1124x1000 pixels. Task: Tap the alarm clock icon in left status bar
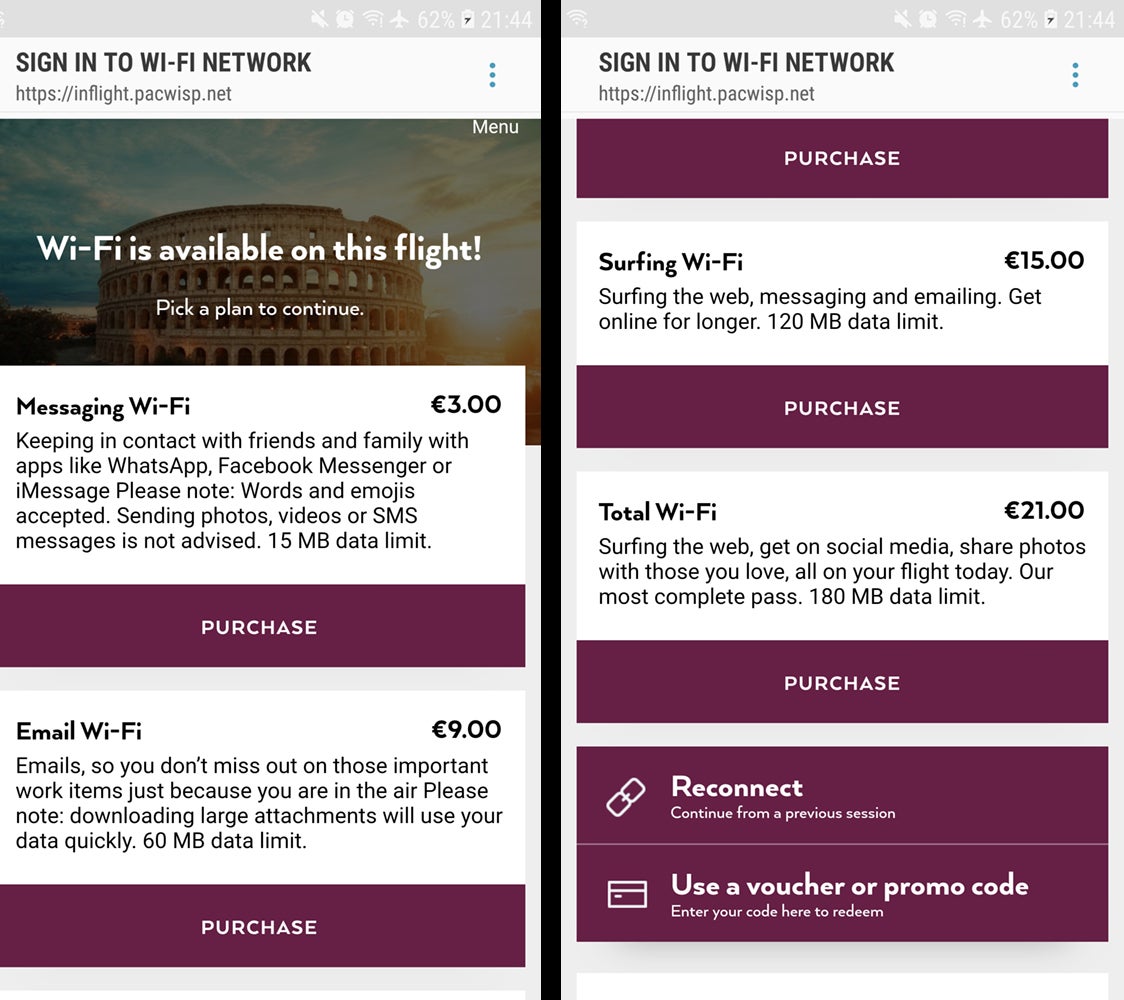[345, 19]
